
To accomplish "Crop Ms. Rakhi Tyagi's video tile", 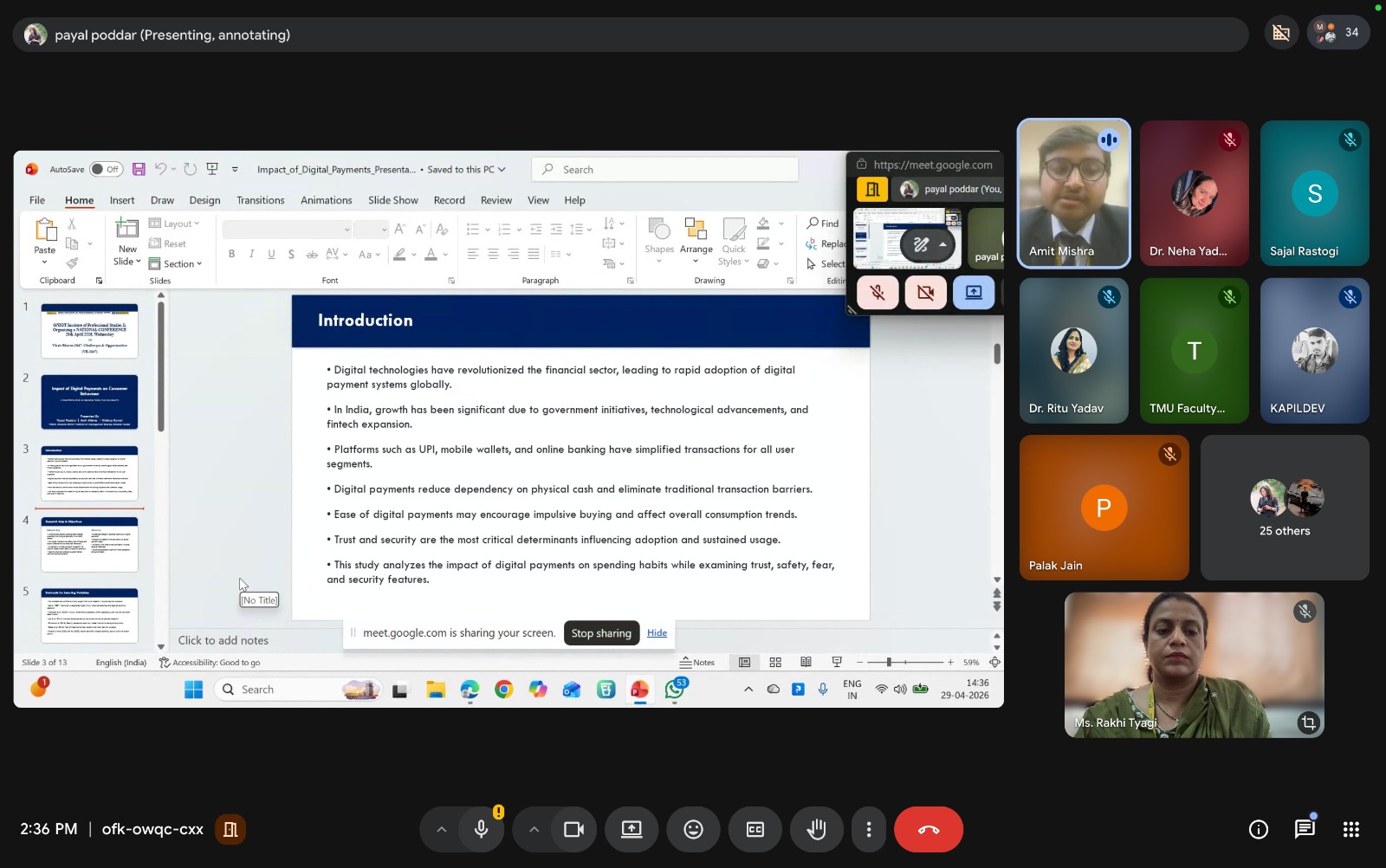I will coord(1308,722).
